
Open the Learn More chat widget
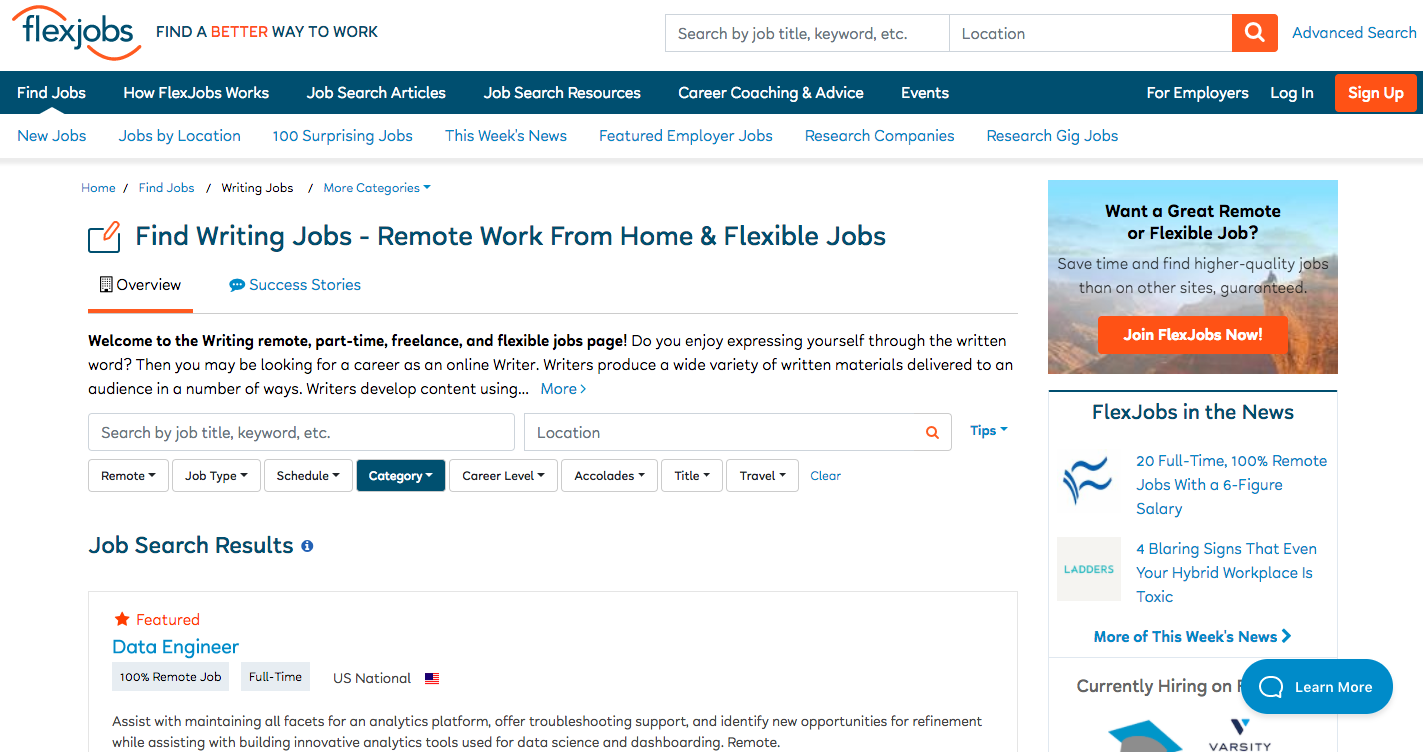(1316, 686)
